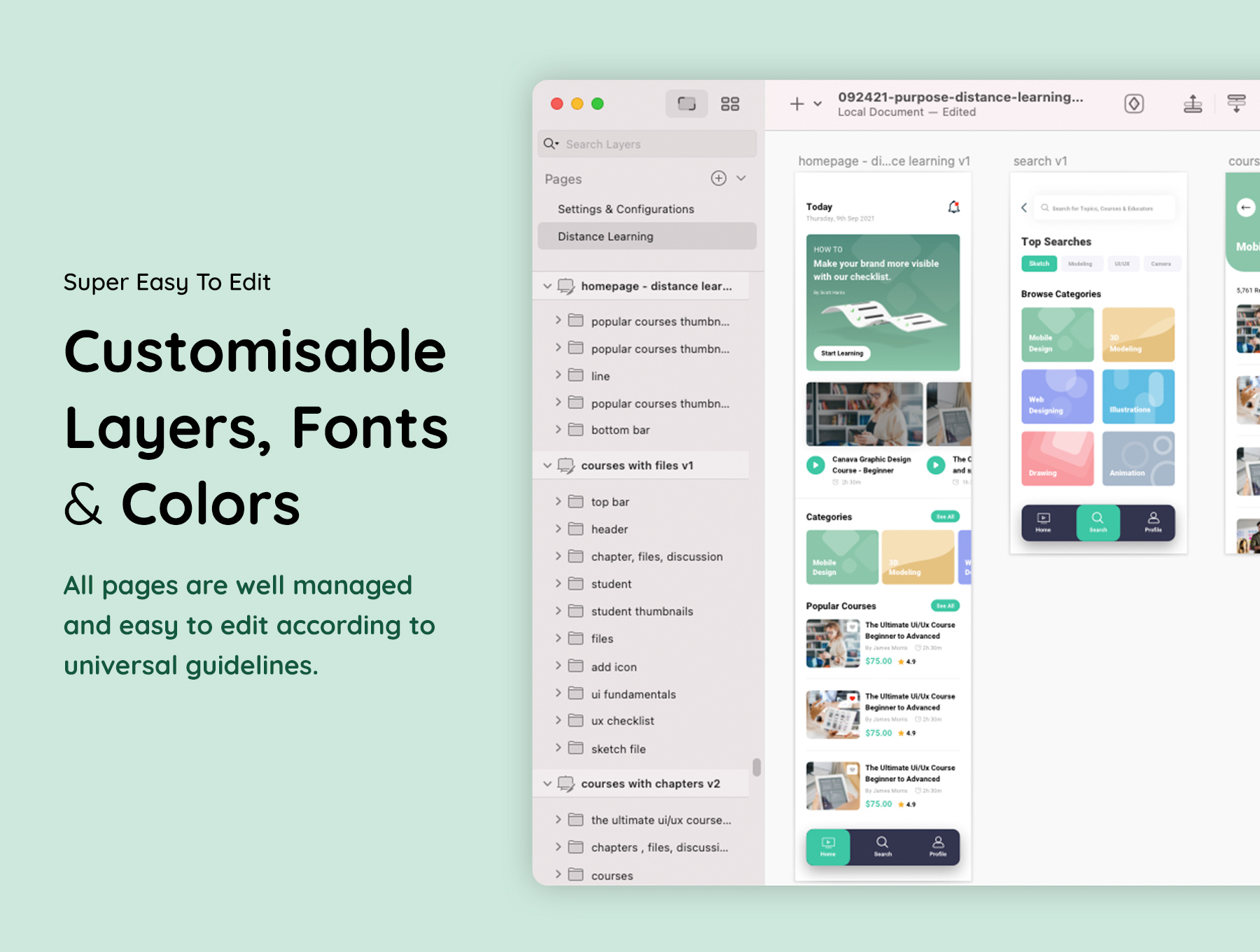Viewport: 1260px width, 952px height.
Task: Collapse the homepage - distance learning artboard
Action: pyautogui.click(x=547, y=286)
